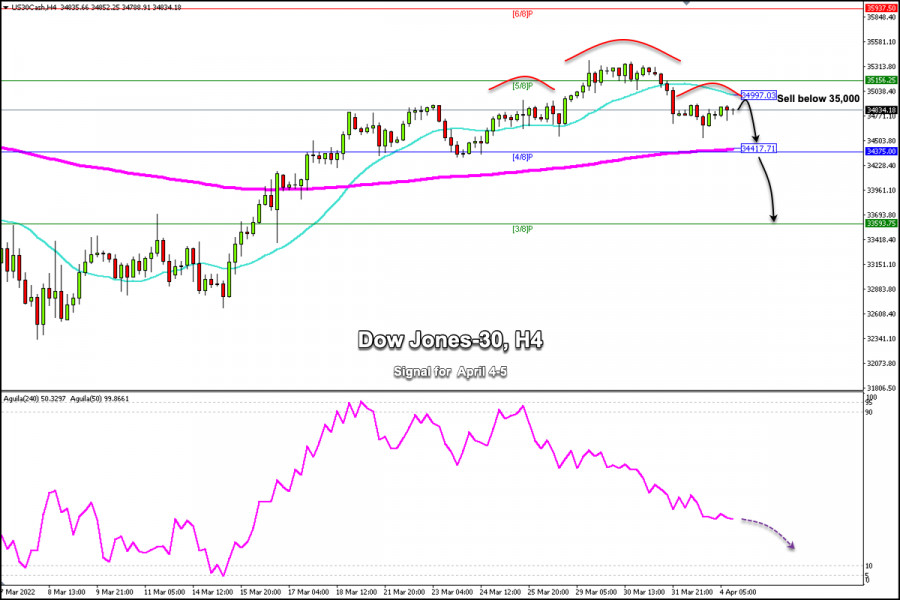Click the '30 Mar 13:00' time label

point(644,592)
